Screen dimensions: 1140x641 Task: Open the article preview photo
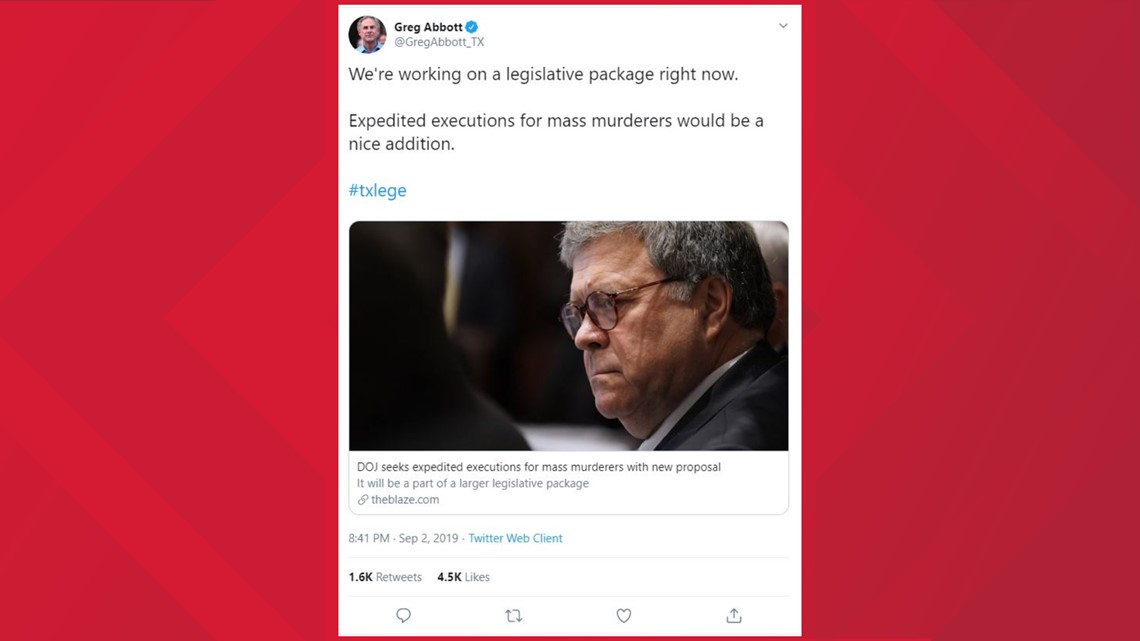(569, 336)
